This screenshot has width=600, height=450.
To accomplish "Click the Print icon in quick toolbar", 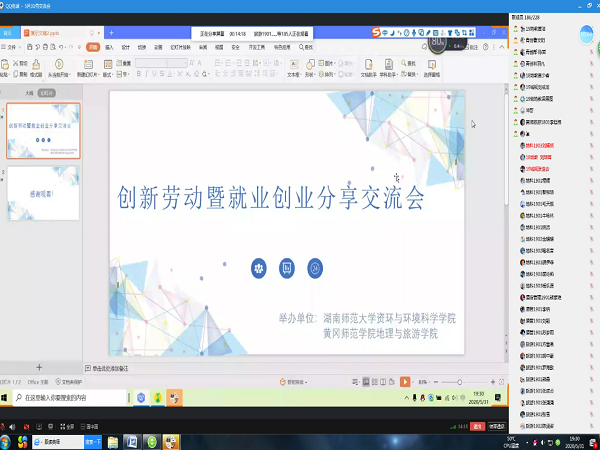I will pos(45,47).
